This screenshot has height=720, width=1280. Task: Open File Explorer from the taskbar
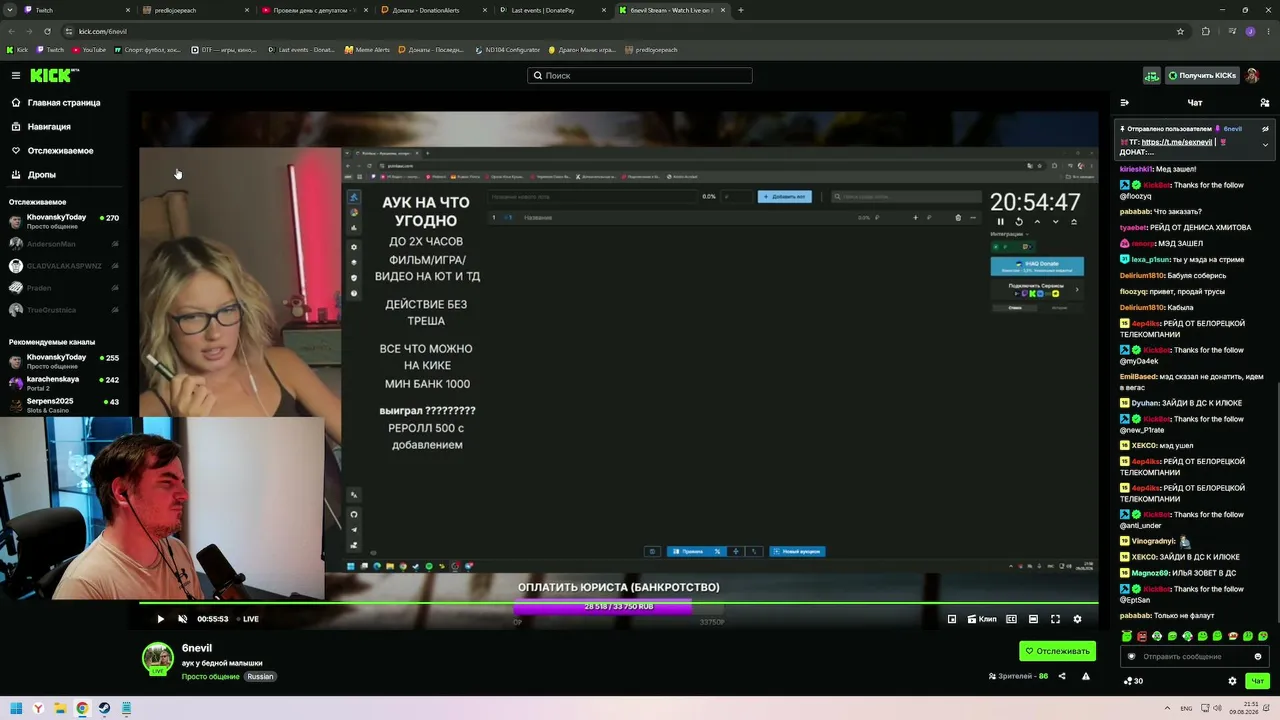tap(60, 708)
